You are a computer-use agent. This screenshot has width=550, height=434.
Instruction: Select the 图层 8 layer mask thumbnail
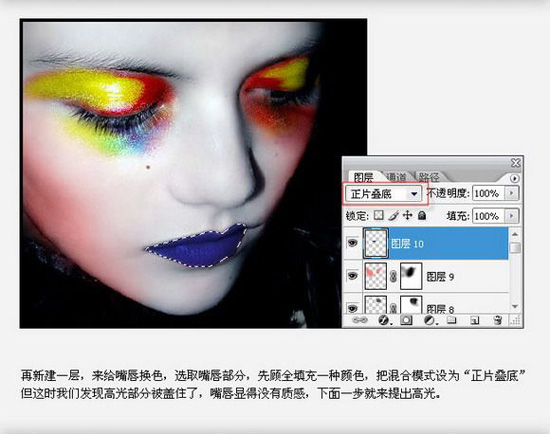click(x=411, y=305)
